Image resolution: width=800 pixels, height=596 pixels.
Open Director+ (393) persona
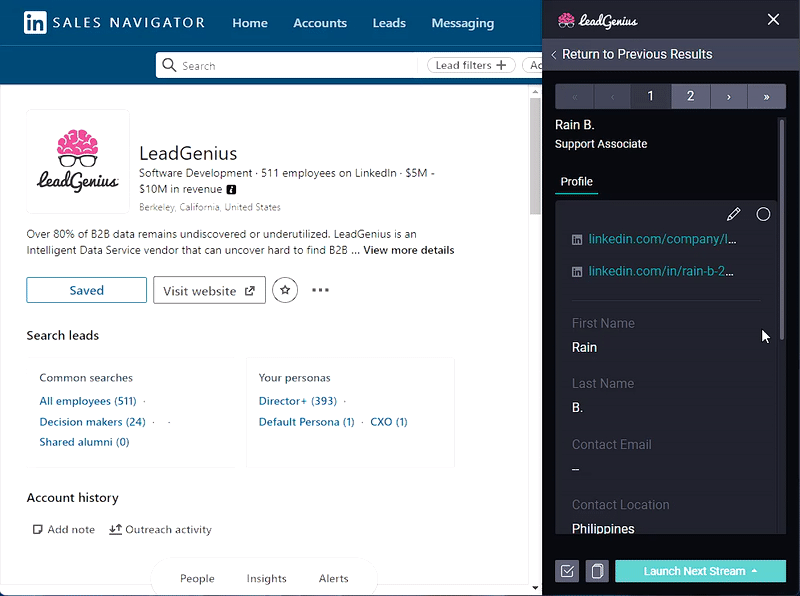tap(298, 401)
